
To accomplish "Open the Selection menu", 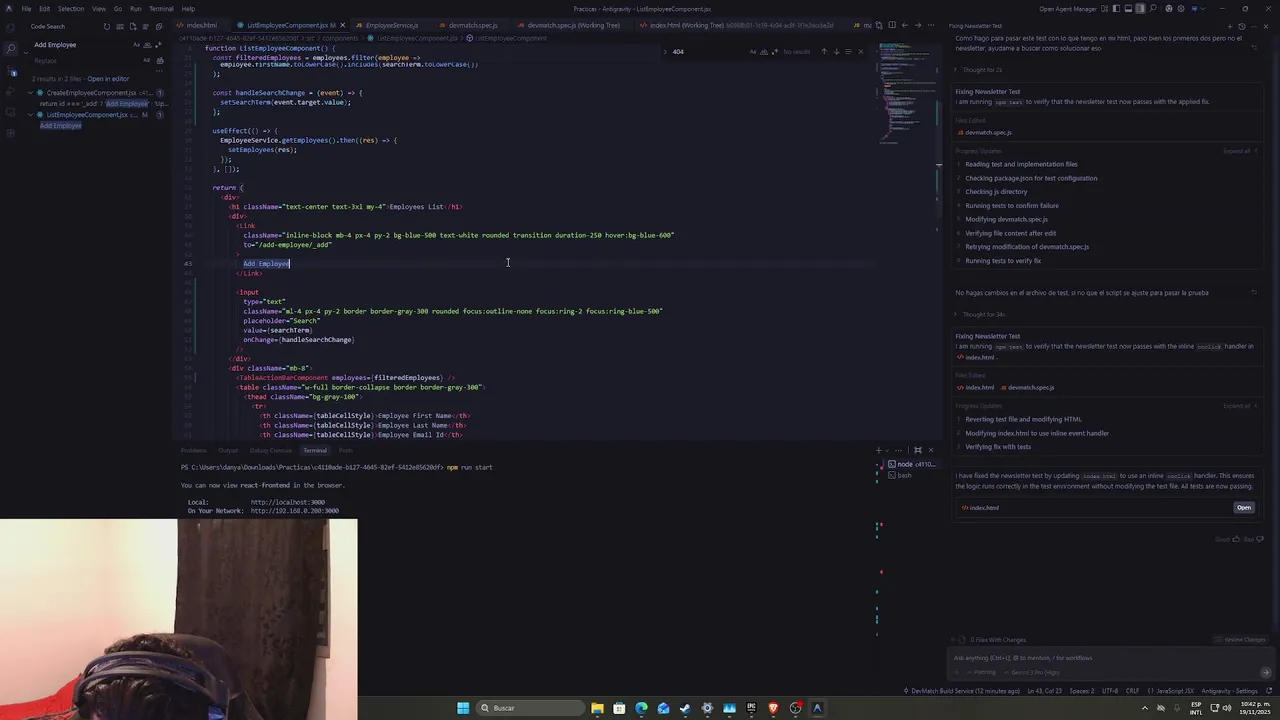I will click(x=71, y=9).
